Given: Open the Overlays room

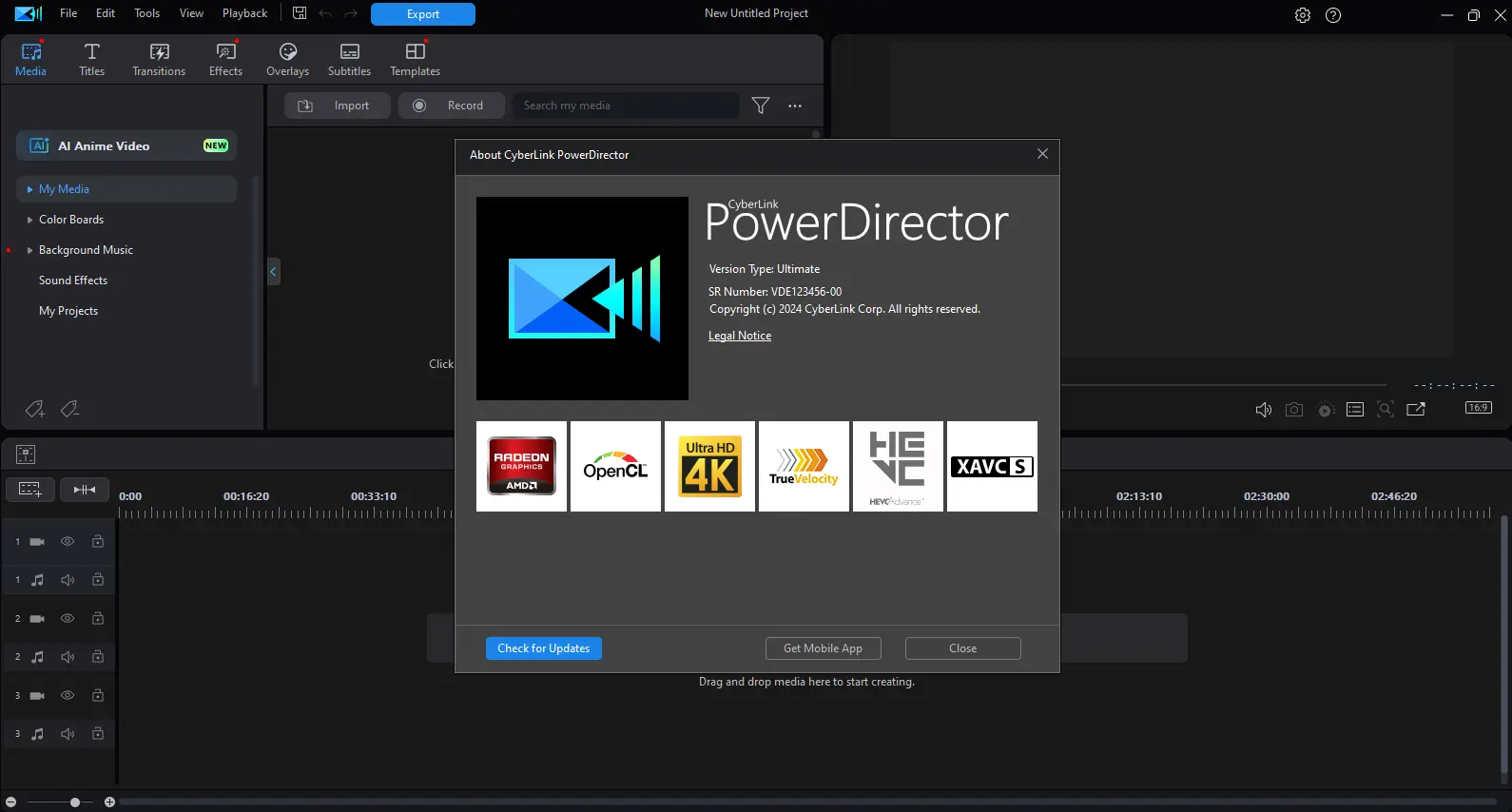Looking at the screenshot, I should pyautogui.click(x=287, y=59).
